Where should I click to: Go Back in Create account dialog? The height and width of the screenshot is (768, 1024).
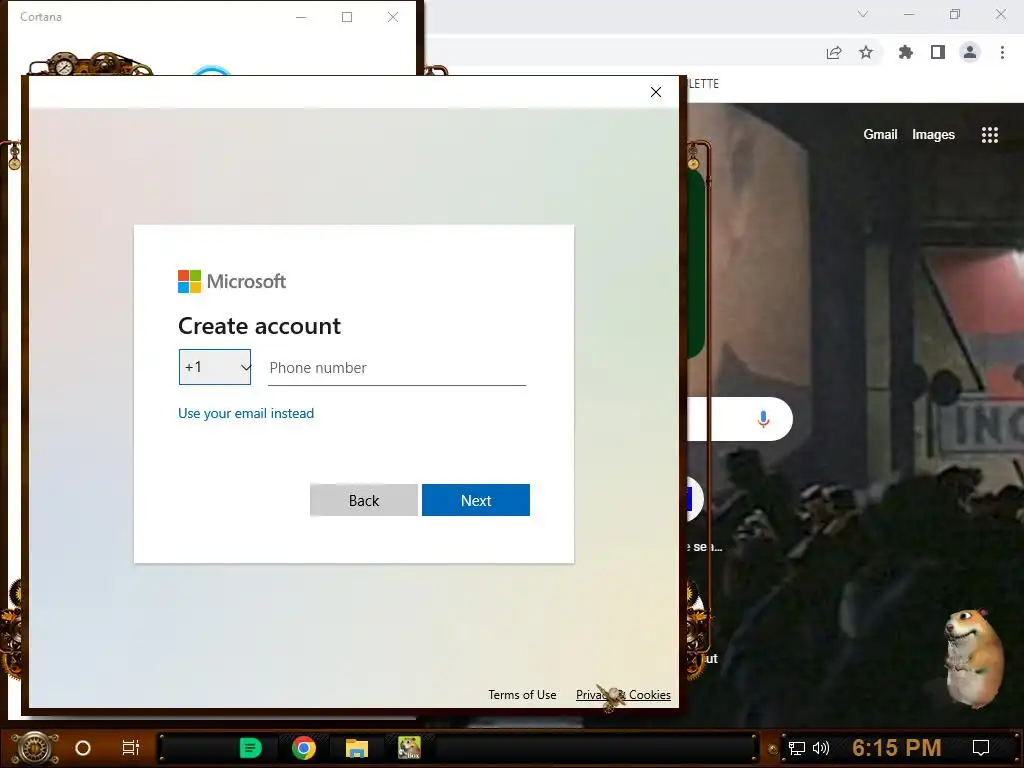coord(363,500)
